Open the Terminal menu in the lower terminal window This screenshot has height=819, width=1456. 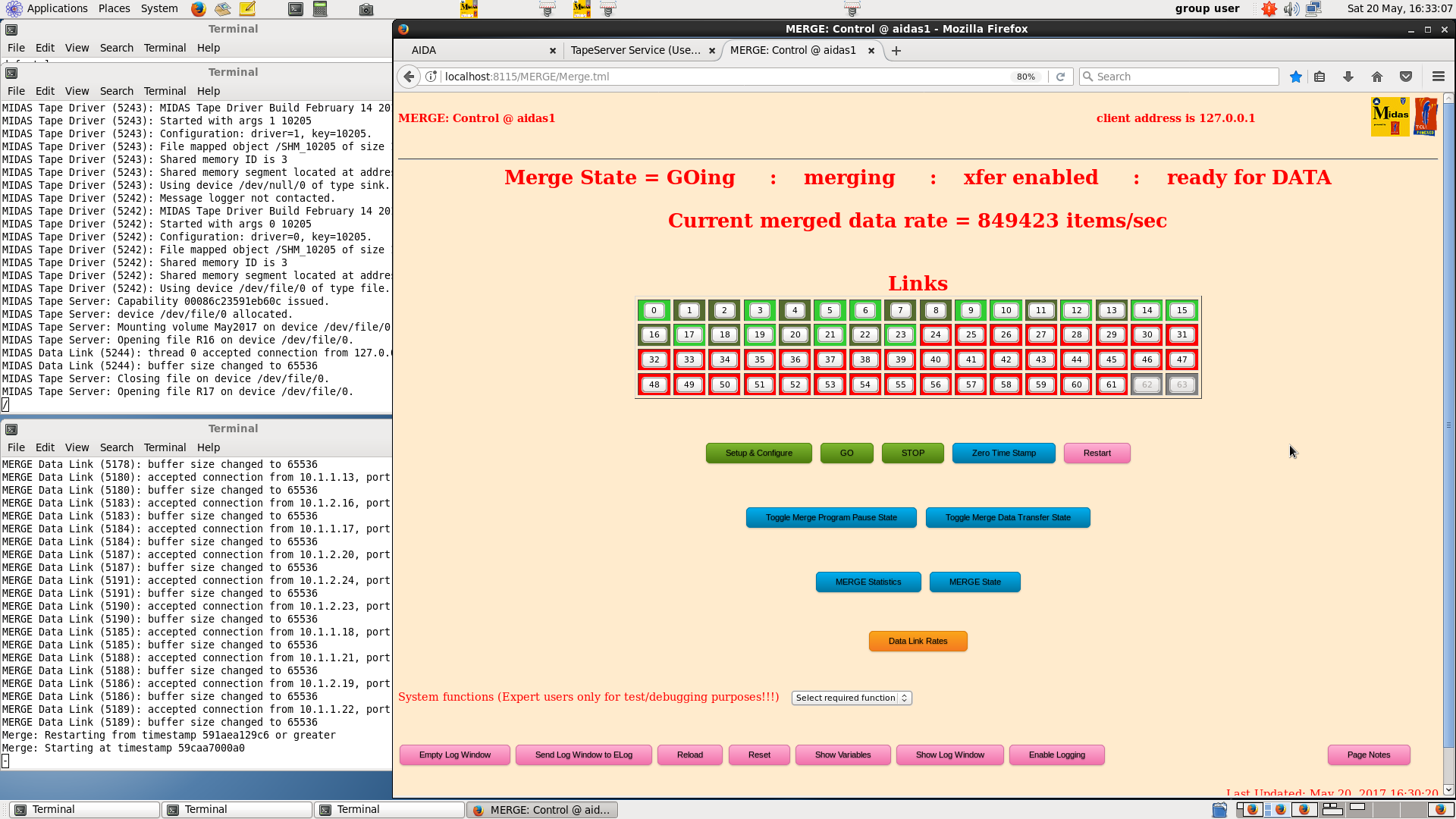pos(165,447)
